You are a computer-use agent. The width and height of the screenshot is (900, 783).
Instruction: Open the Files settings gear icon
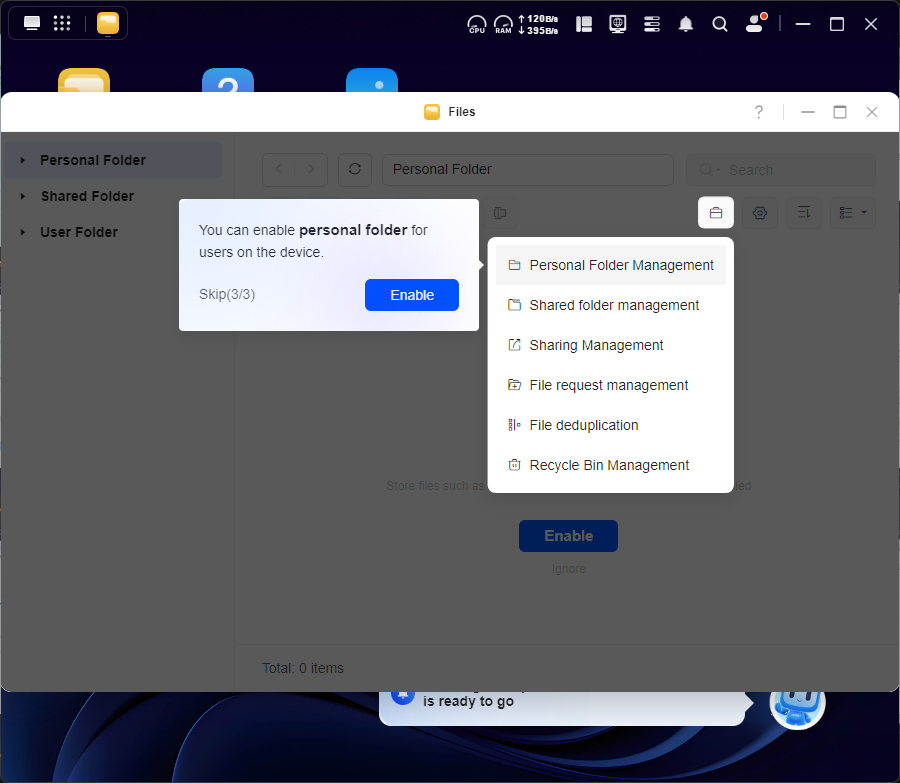coord(760,213)
